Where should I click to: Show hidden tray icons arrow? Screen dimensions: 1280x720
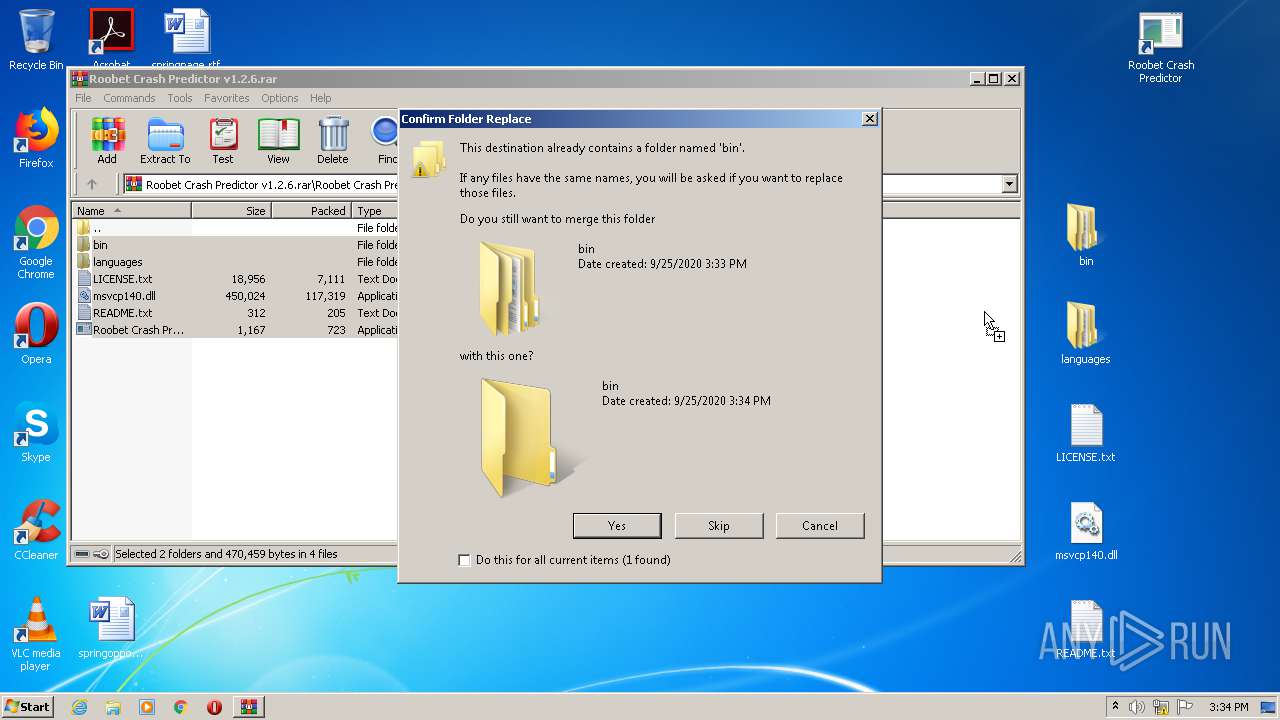[x=1115, y=707]
